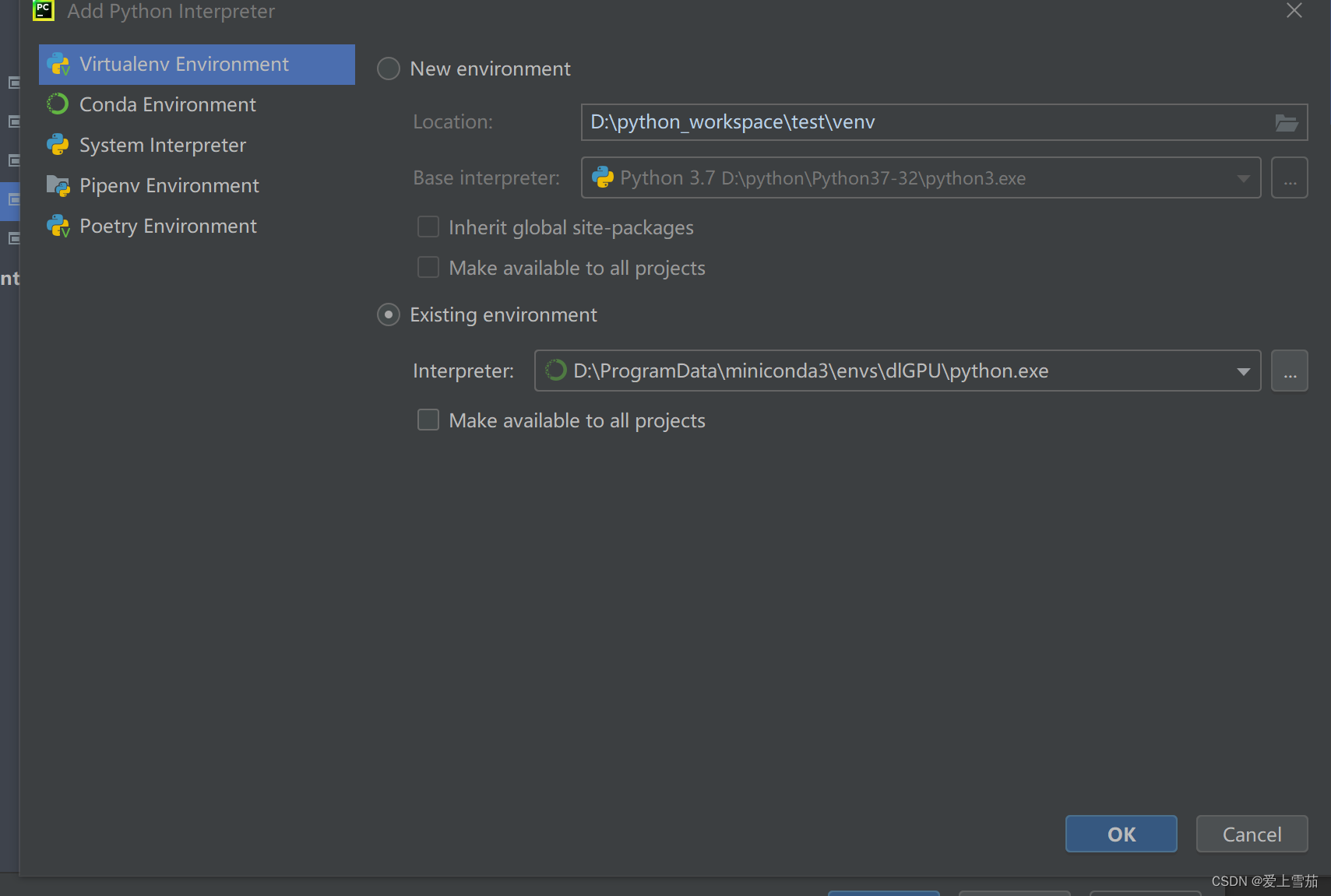Dismiss the dialog with Cancel
The height and width of the screenshot is (896, 1331).
1251,834
